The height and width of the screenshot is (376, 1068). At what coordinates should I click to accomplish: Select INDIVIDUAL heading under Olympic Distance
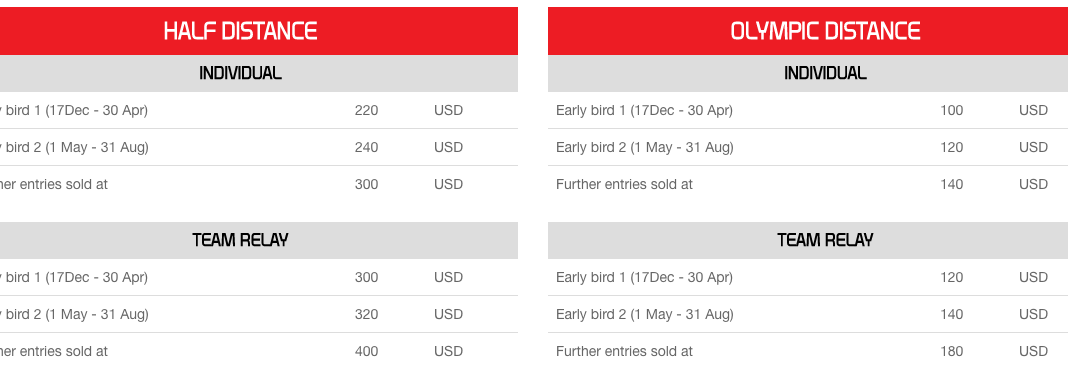[x=825, y=73]
